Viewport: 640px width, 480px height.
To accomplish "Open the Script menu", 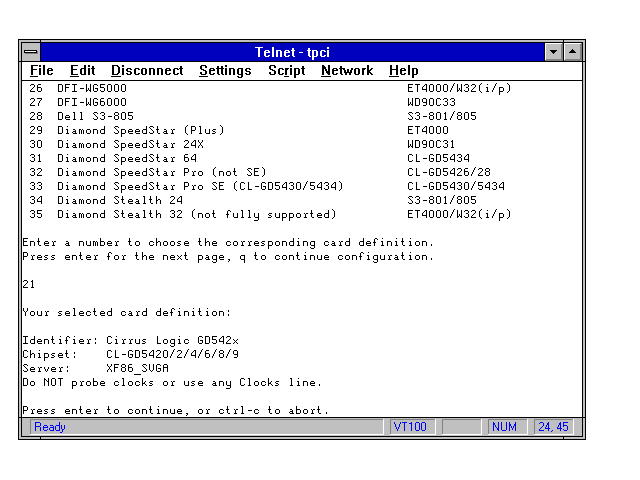I will [x=286, y=71].
